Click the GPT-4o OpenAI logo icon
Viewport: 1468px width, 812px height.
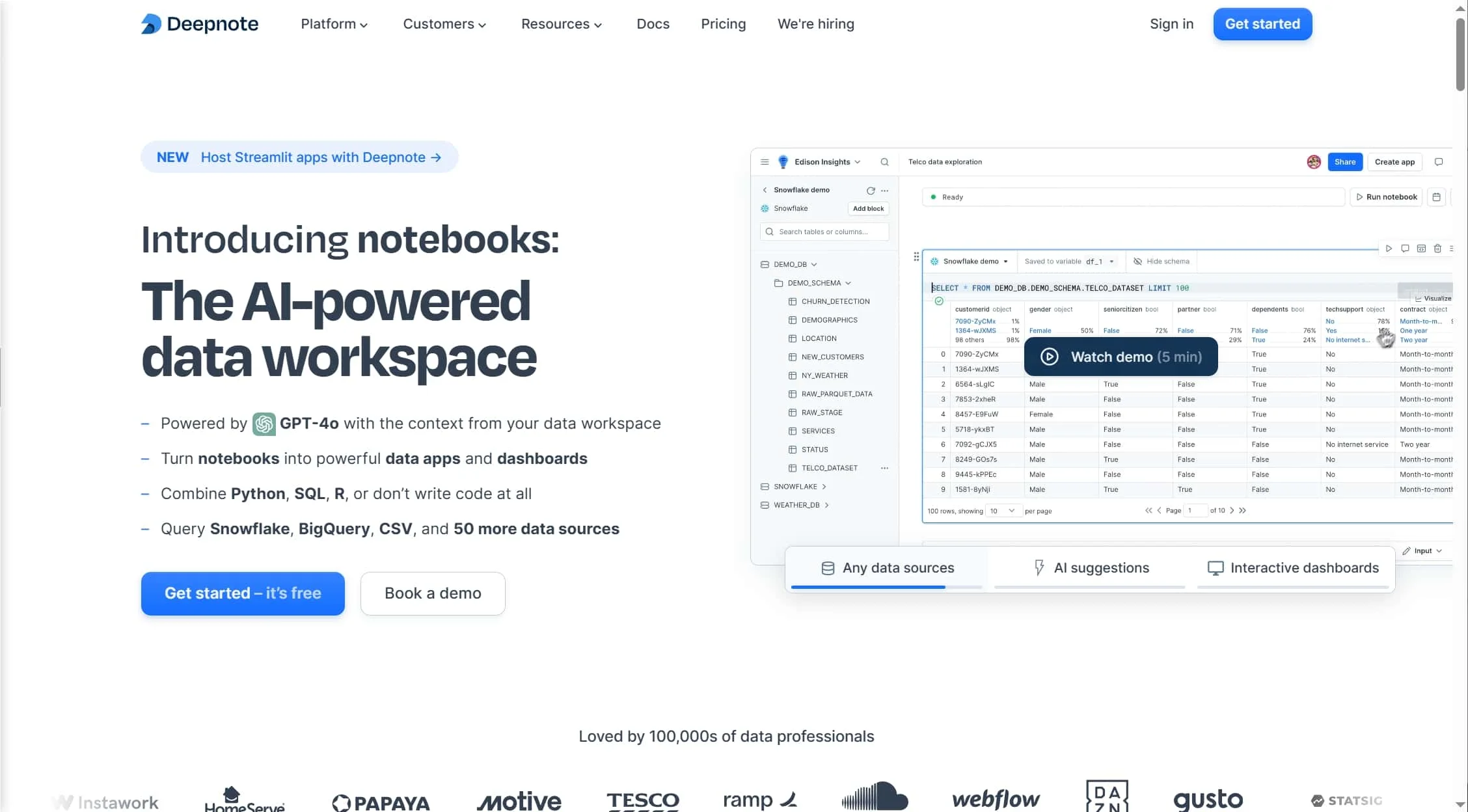[x=264, y=424]
